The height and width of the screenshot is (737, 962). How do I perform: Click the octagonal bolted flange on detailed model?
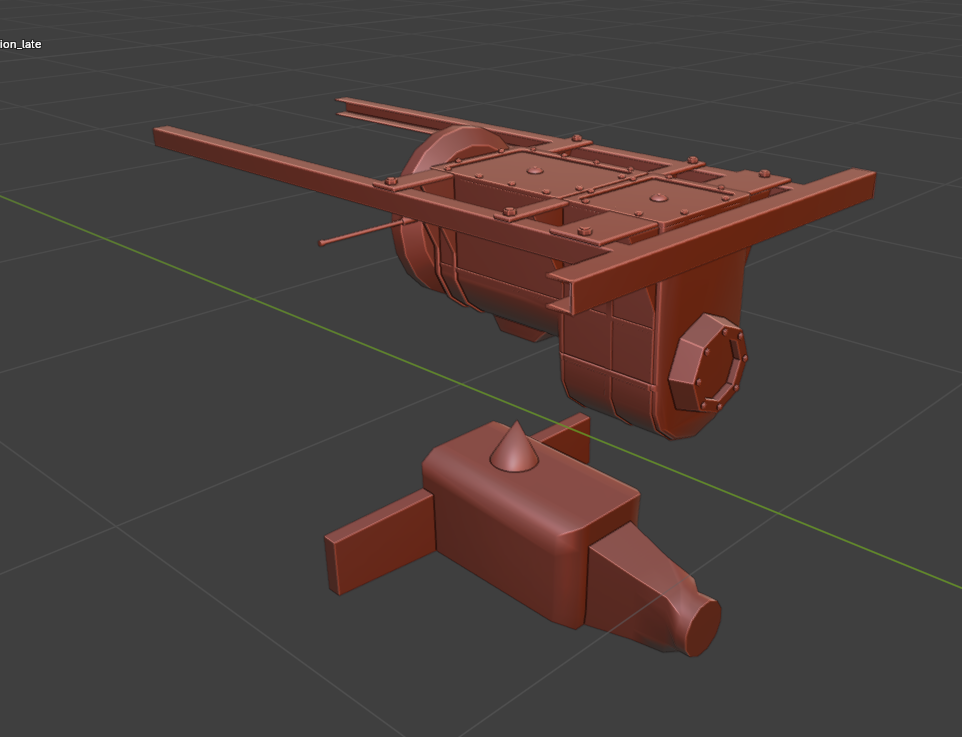click(707, 362)
